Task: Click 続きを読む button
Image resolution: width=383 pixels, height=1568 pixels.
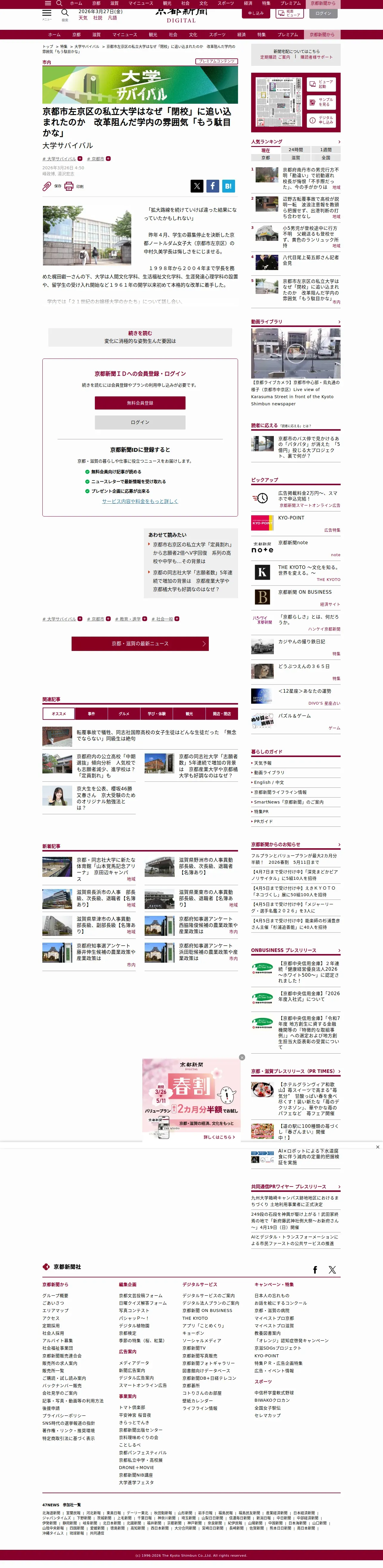Action: (140, 337)
